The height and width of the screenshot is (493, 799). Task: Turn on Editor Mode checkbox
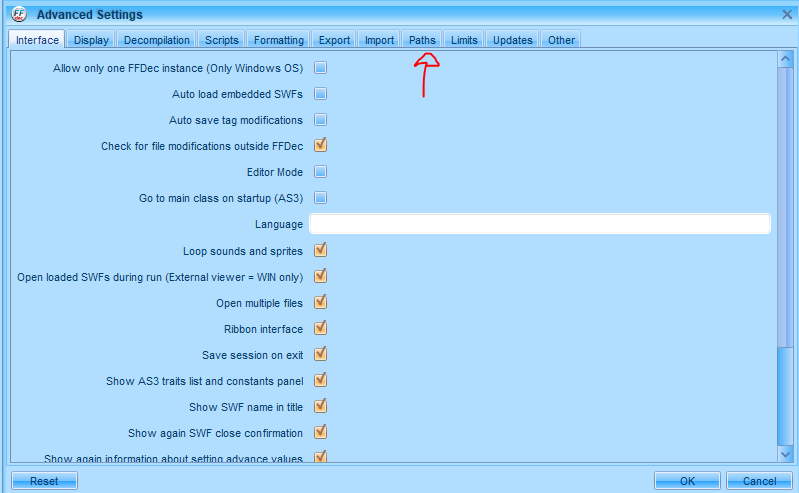point(321,172)
